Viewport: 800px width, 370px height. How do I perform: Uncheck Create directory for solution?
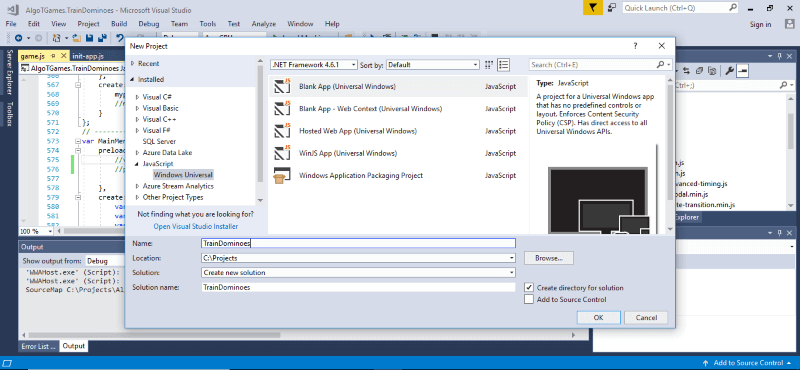point(529,288)
